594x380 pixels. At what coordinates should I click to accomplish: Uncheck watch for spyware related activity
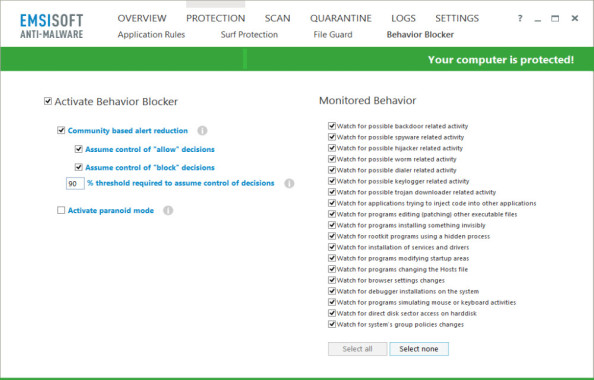[332, 137]
